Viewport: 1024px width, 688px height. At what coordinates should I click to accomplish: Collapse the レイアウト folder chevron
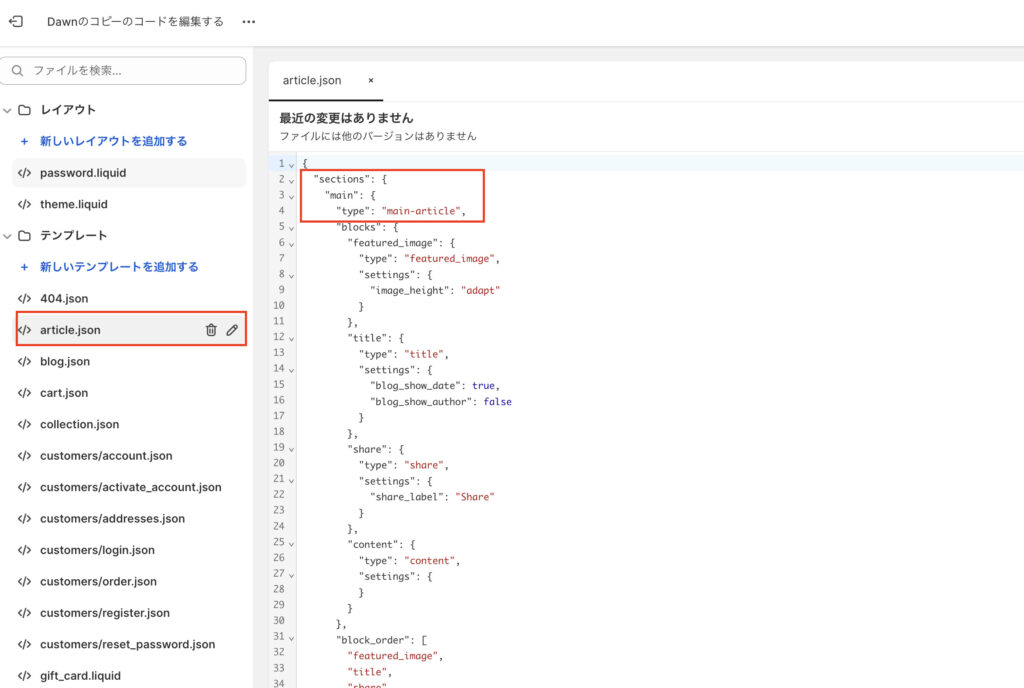(x=7, y=110)
